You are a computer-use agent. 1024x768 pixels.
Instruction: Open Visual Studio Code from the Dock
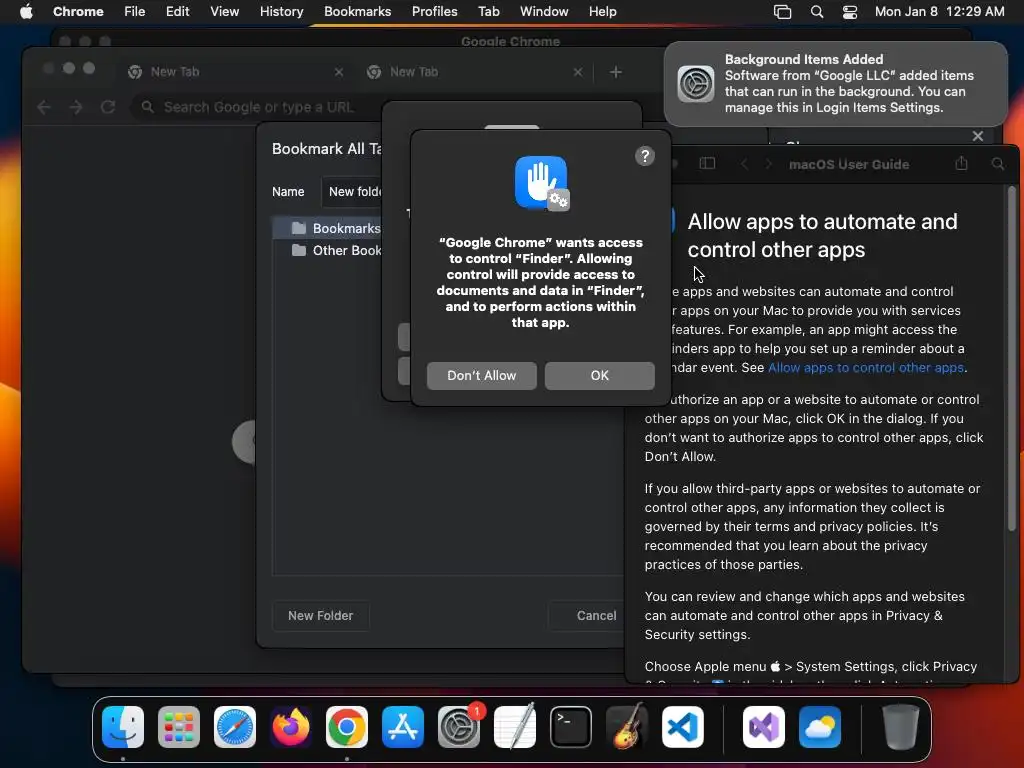[682, 727]
